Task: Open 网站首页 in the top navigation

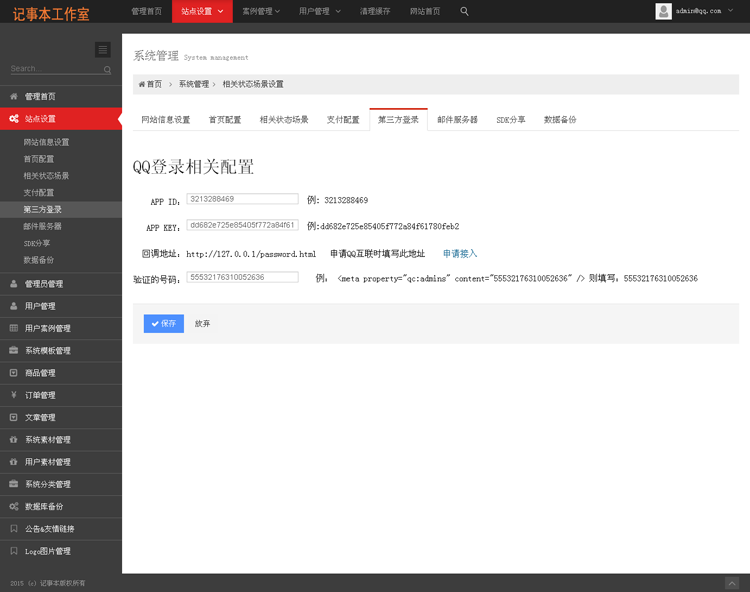Action: tap(425, 11)
